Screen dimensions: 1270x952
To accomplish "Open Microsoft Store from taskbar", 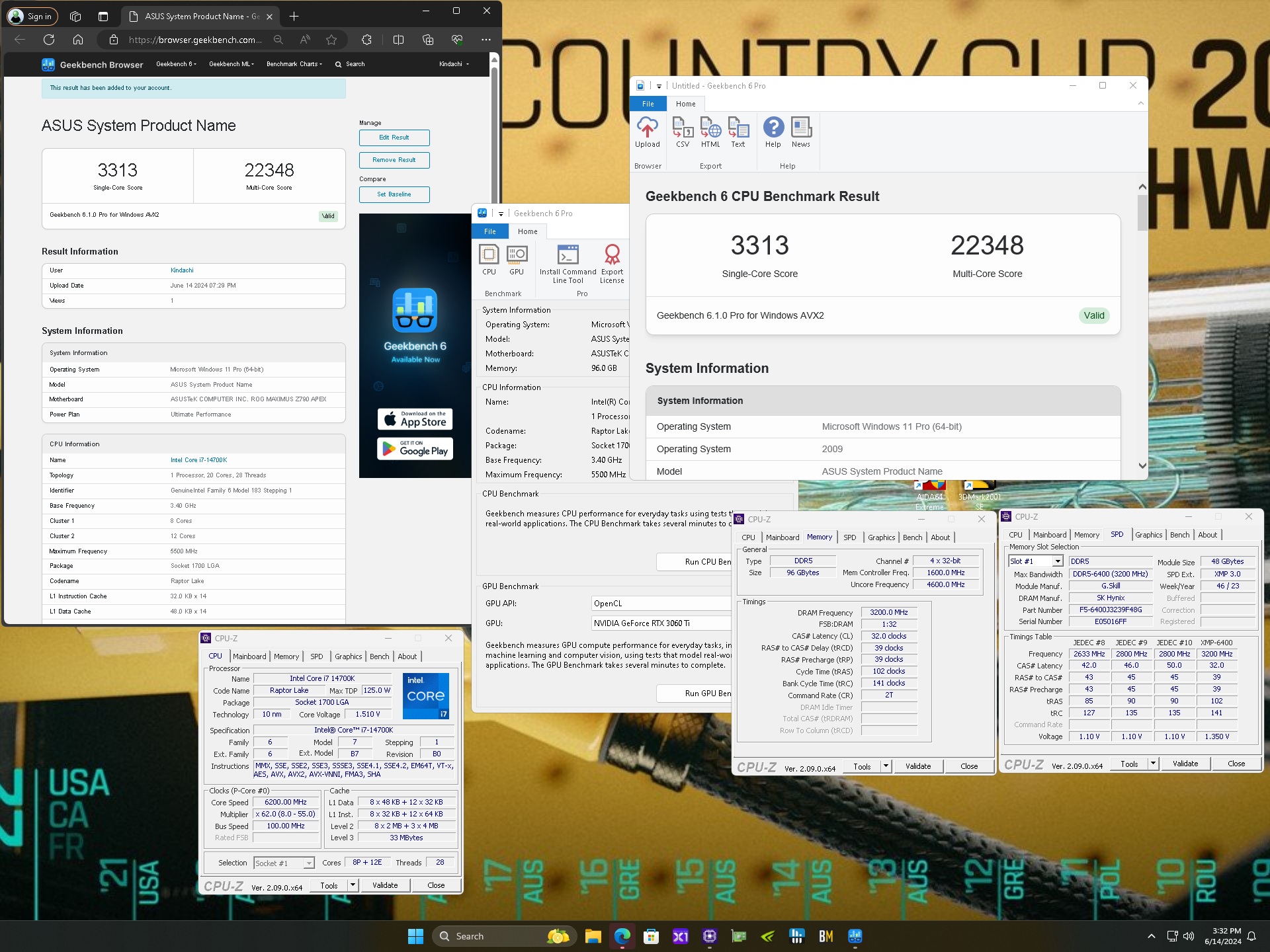I will click(652, 936).
